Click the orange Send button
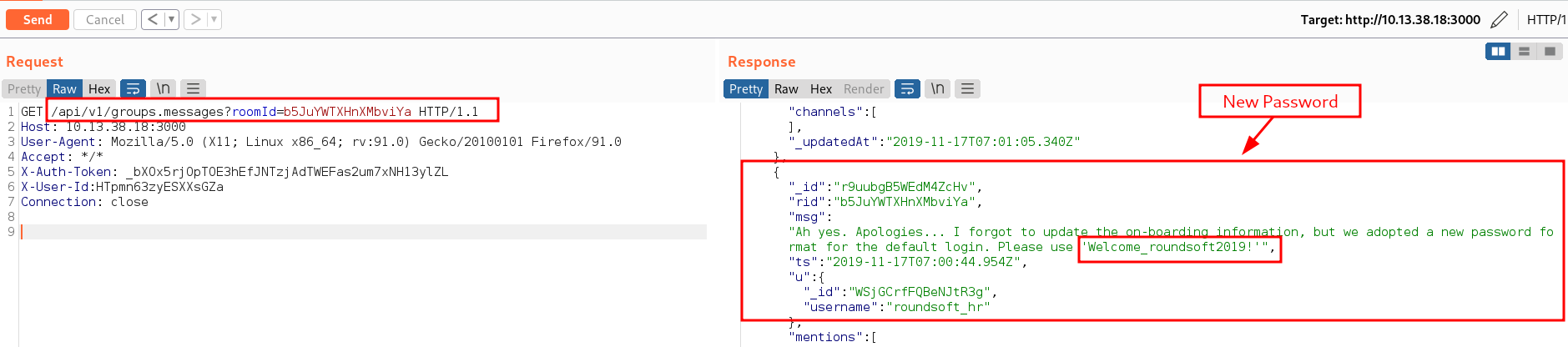 (38, 19)
